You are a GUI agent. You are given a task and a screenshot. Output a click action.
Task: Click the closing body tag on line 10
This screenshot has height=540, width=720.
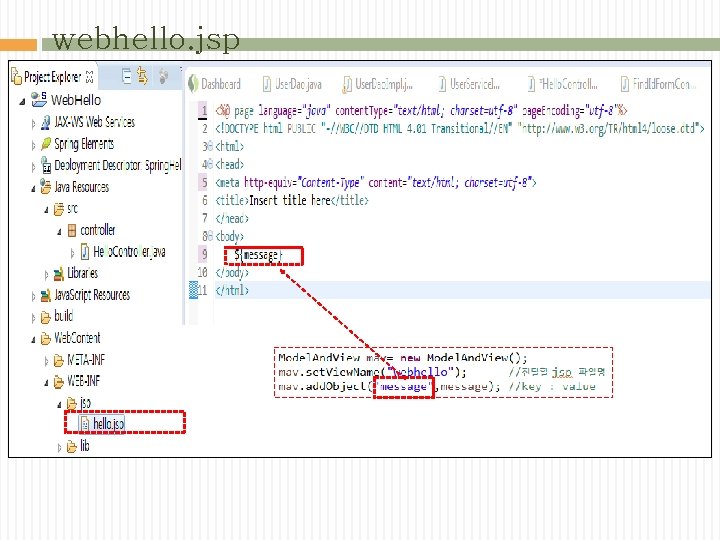coord(232,272)
